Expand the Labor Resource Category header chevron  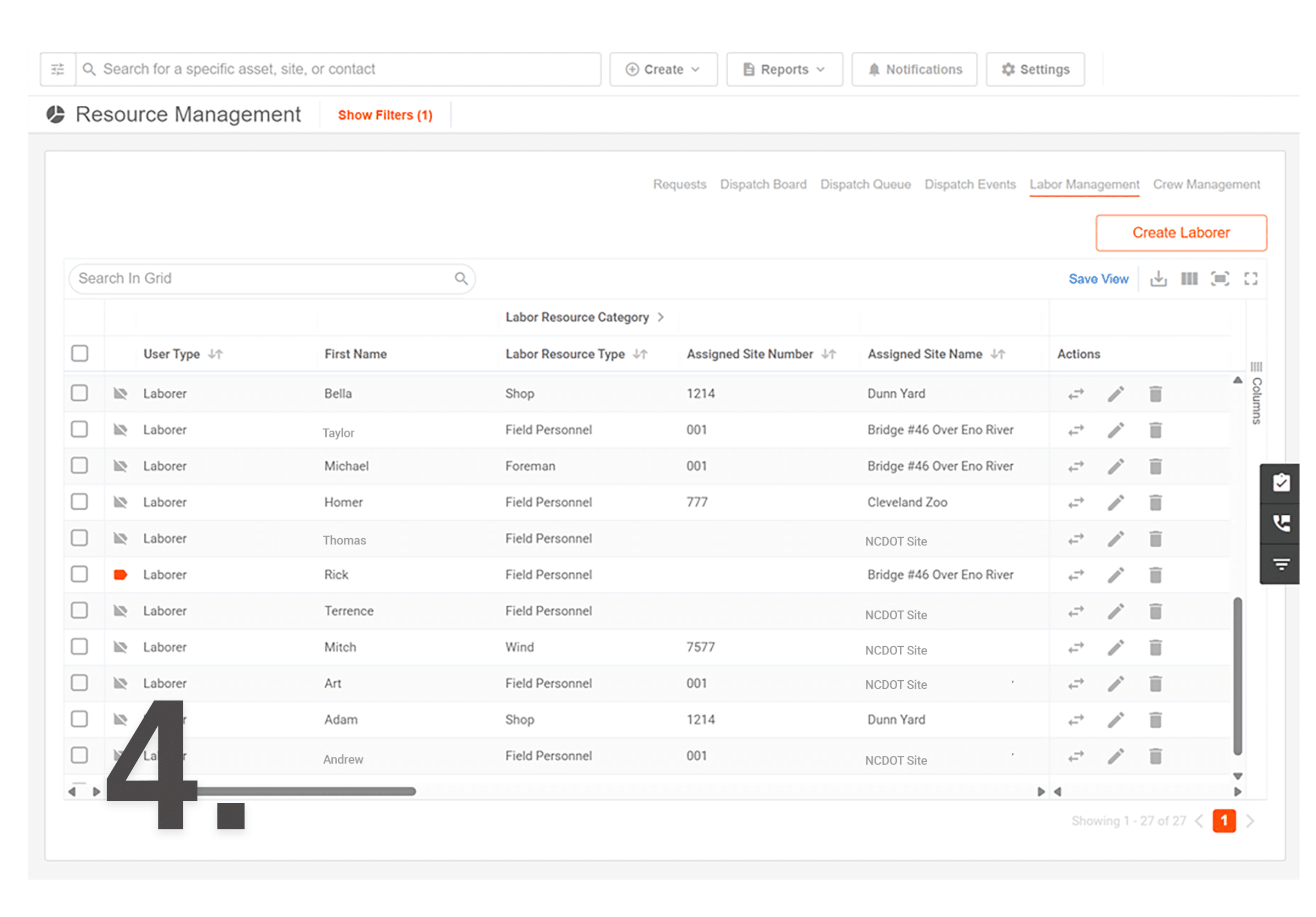pos(661,317)
